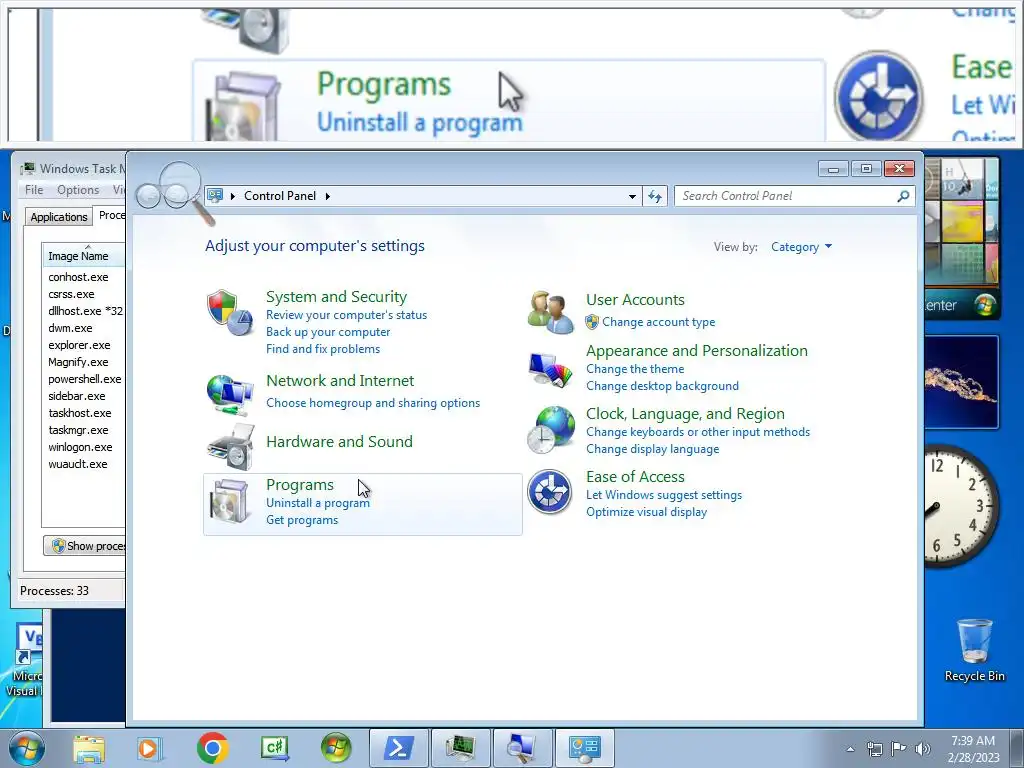Open the Action Center flag tray icon
The height and width of the screenshot is (768, 1024).
tap(899, 748)
